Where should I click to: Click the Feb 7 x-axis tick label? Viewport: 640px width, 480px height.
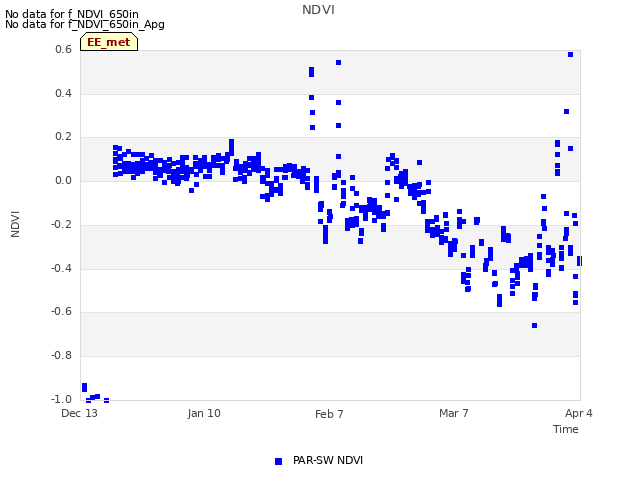(329, 414)
